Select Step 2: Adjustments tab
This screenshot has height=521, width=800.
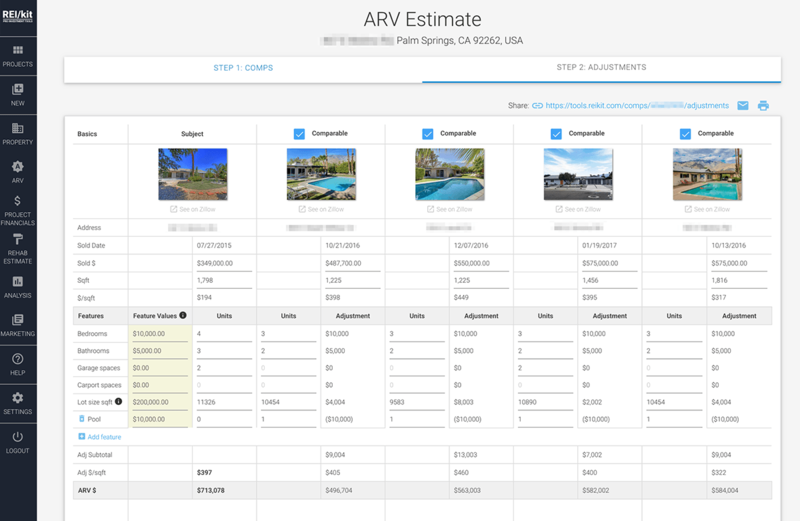click(x=601, y=68)
